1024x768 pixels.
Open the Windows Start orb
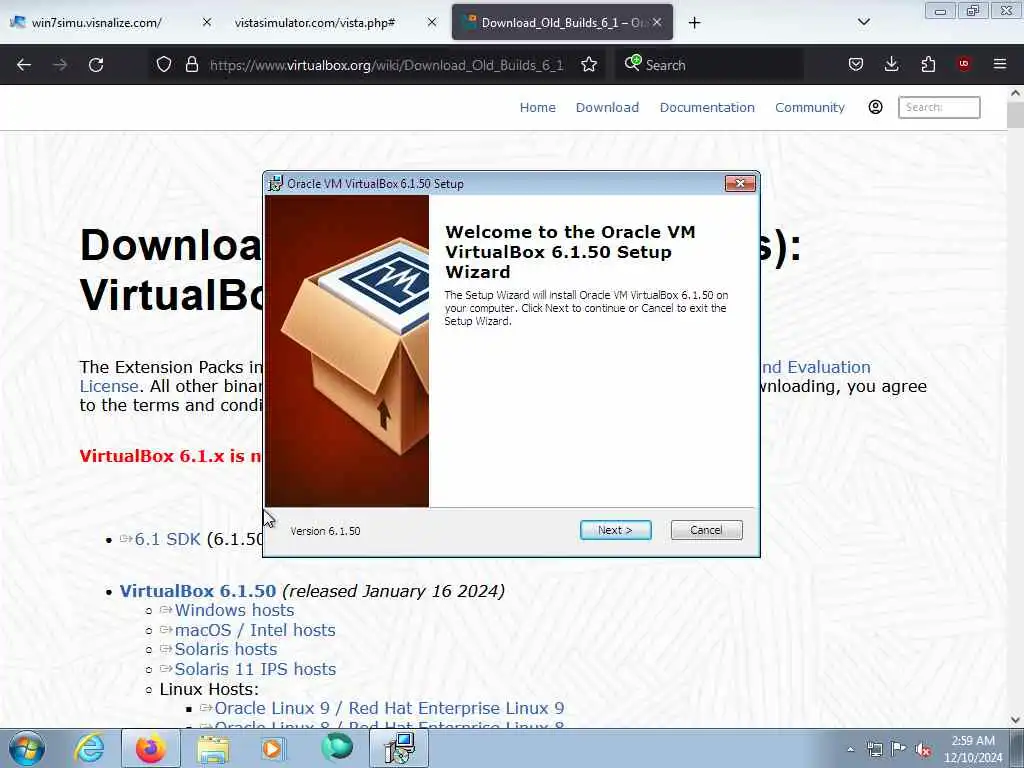pos(26,748)
